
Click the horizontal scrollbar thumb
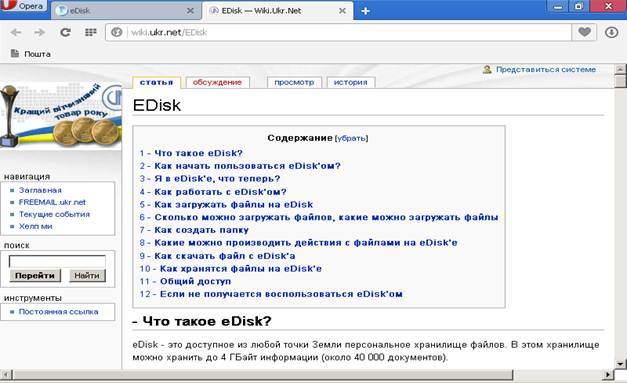point(262,375)
